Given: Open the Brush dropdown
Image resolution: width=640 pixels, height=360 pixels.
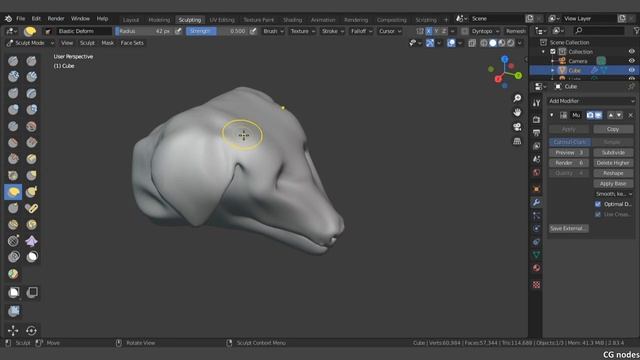Looking at the screenshot, I should tap(273, 31).
